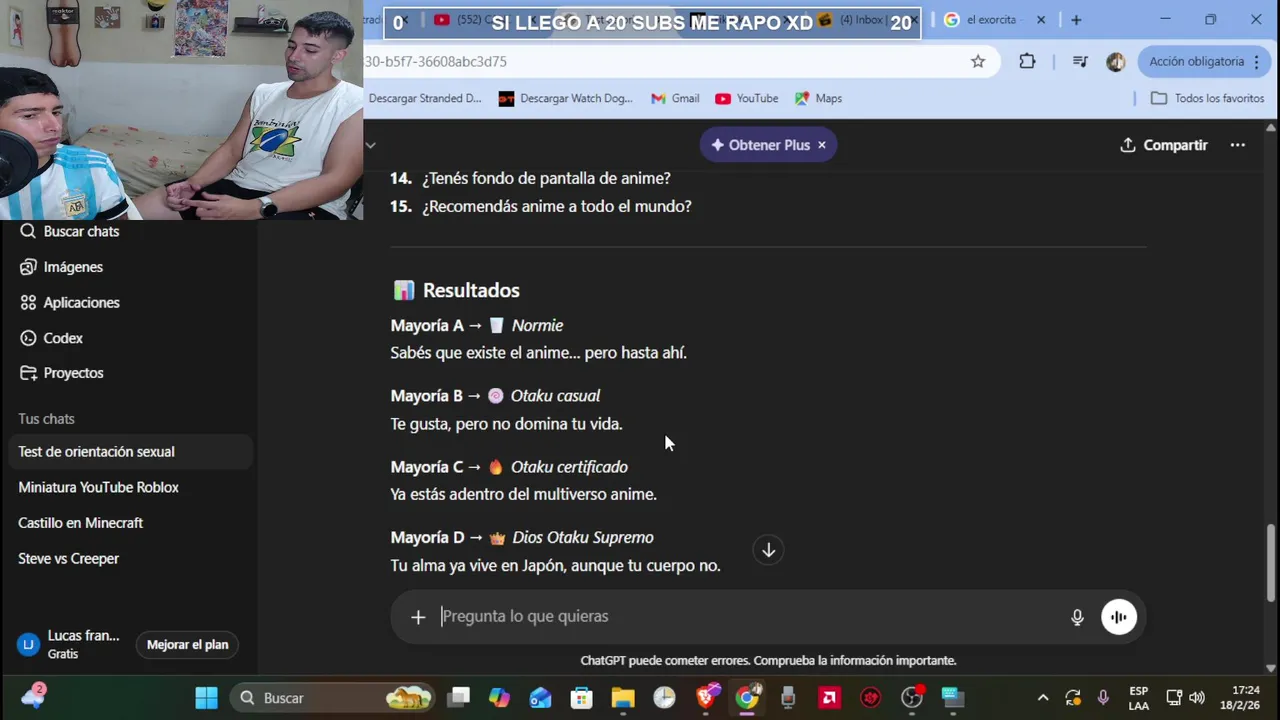The height and width of the screenshot is (720, 1280).
Task: Open the ESP LAA language selector
Action: click(x=1139, y=698)
